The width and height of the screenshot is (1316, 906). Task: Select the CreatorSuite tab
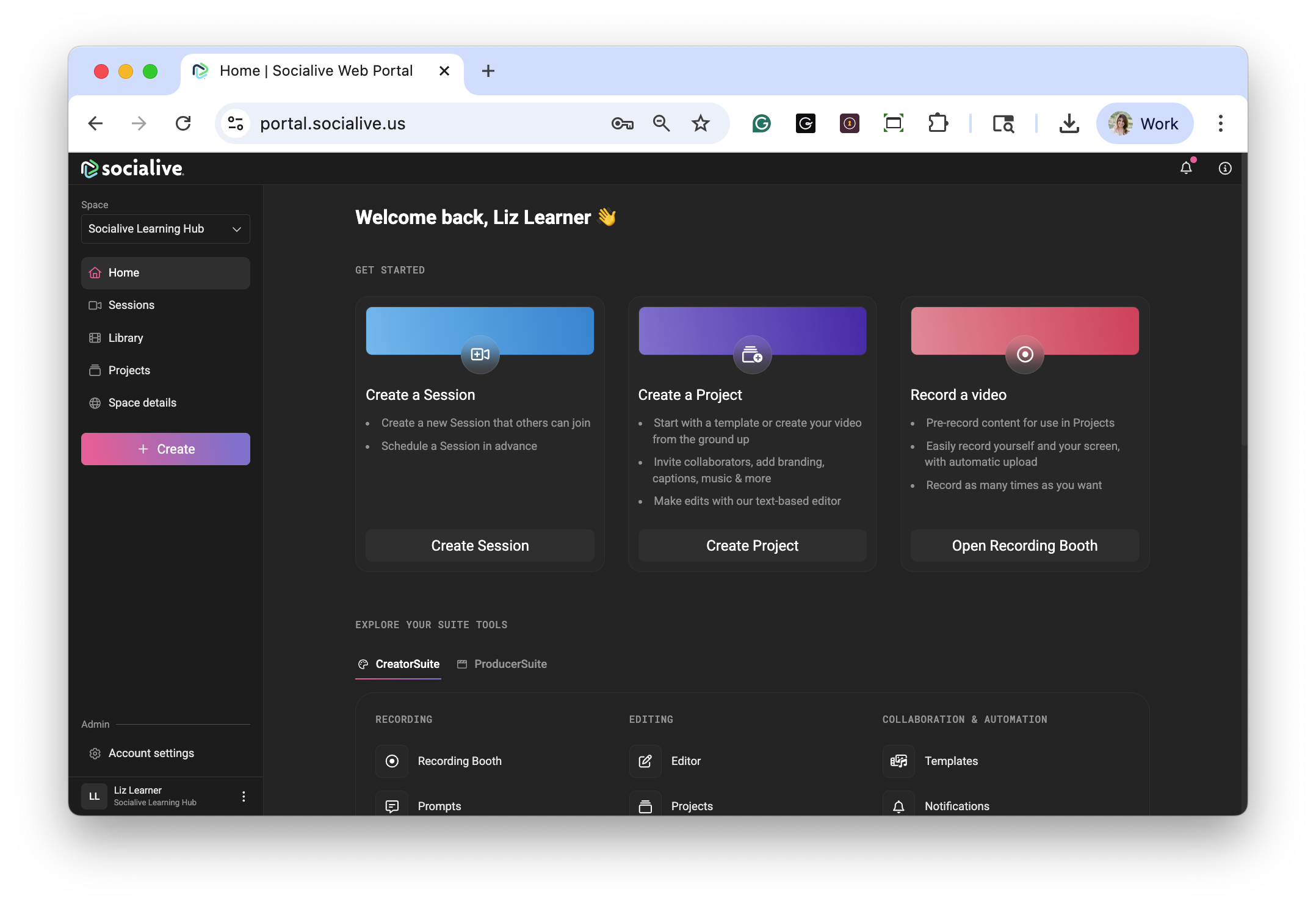[399, 664]
